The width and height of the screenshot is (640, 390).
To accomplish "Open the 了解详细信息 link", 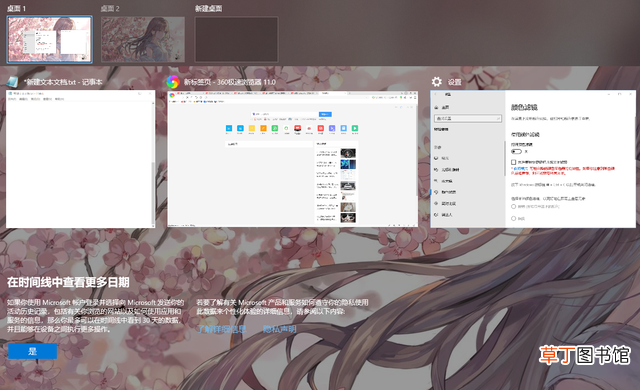I will (x=222, y=329).
